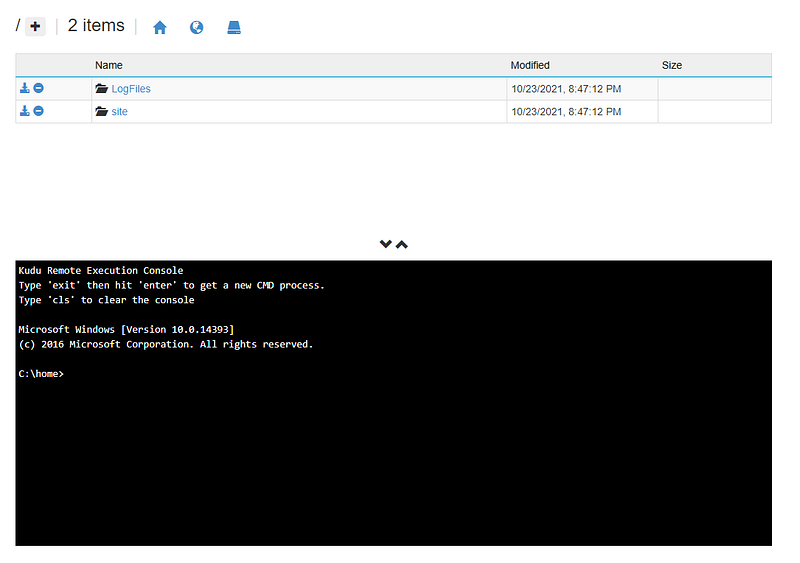Collapse file panel with down chevron
The height and width of the screenshot is (563, 800).
(x=386, y=244)
